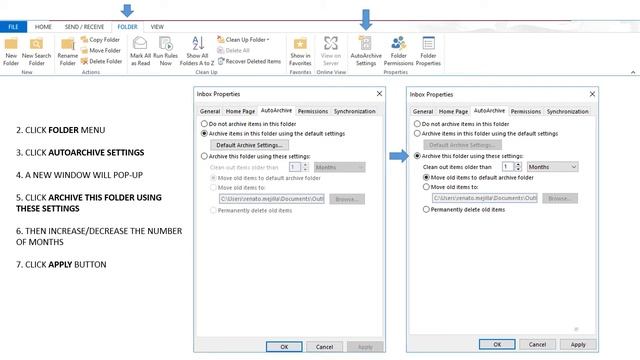Click the number field in right dialog
The height and width of the screenshot is (360, 640).
508,167
